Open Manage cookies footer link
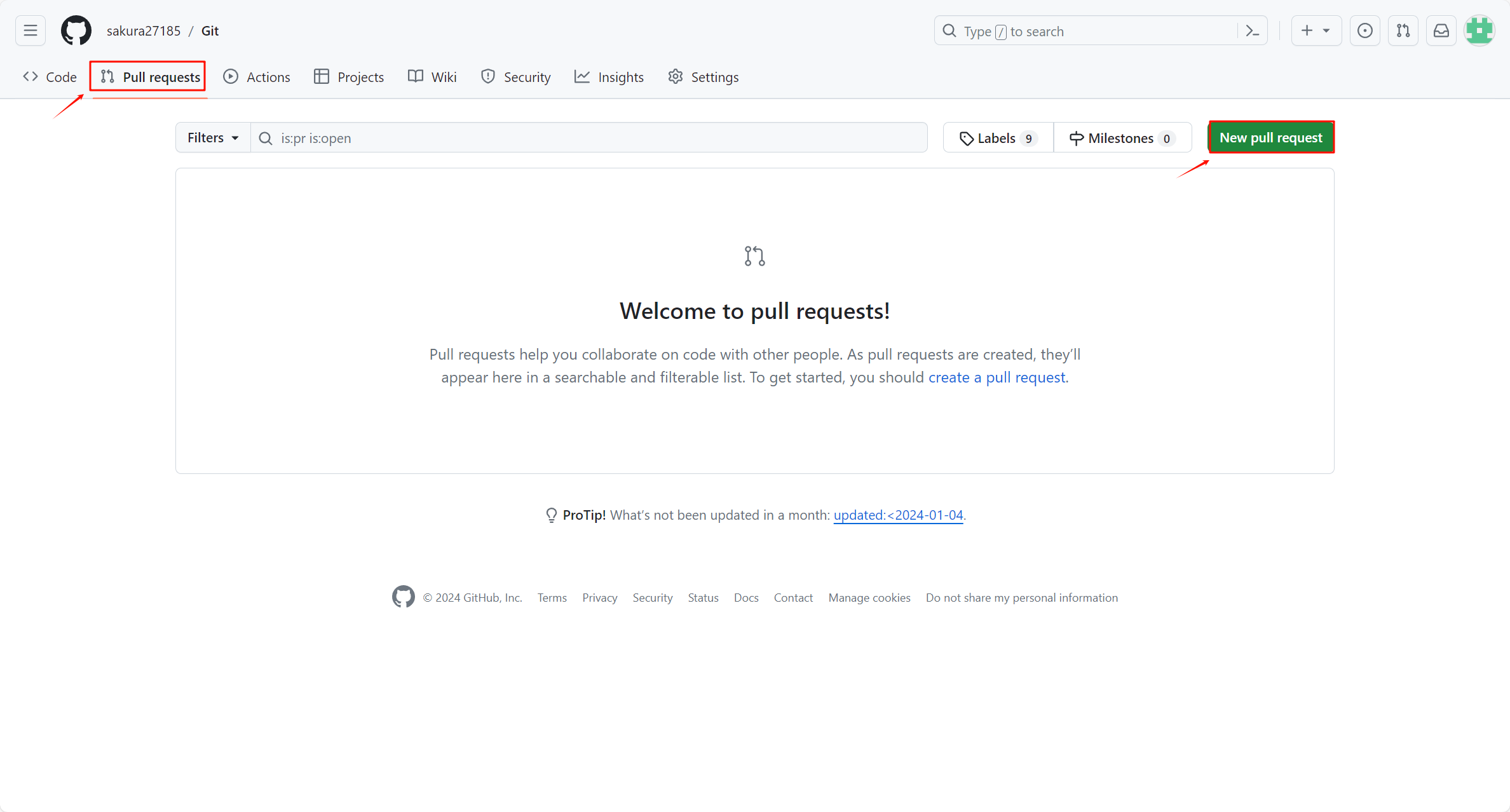 click(x=869, y=598)
